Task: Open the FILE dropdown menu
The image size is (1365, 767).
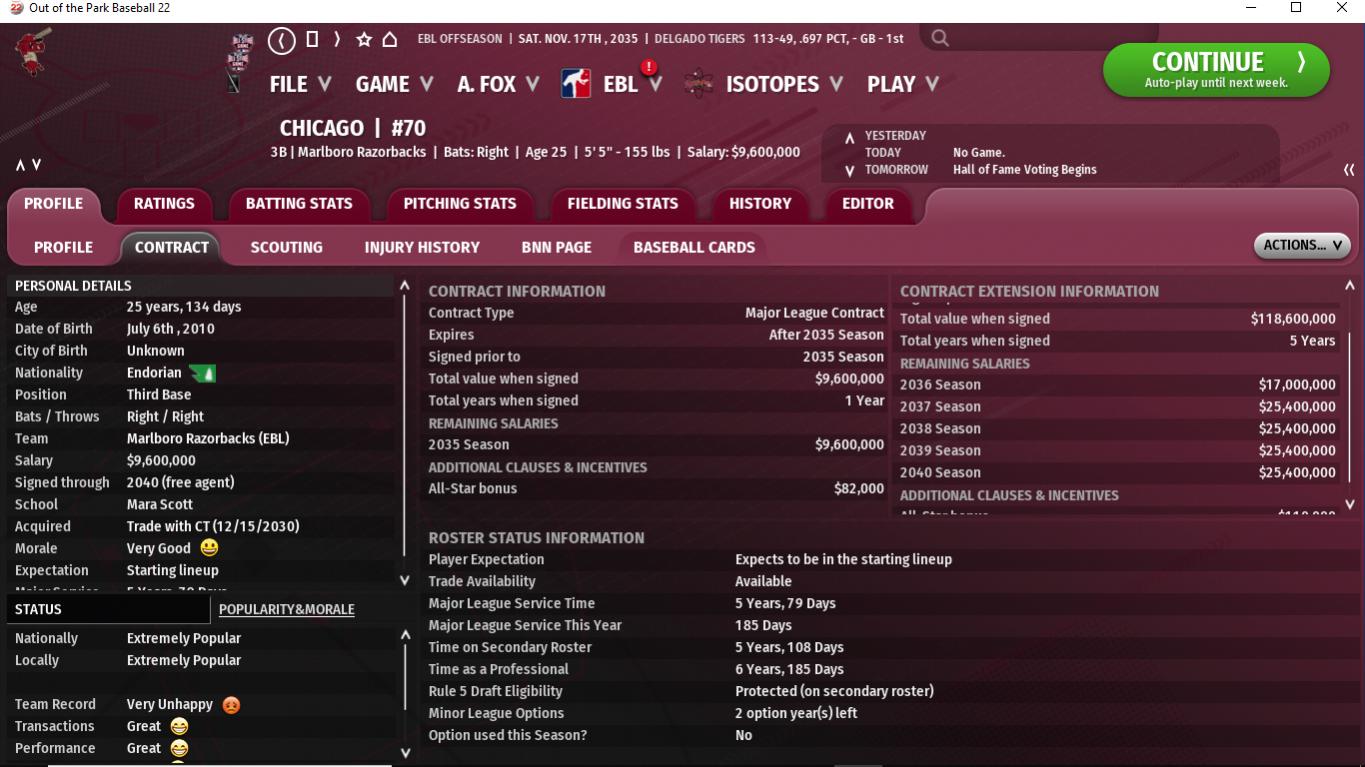Action: (299, 84)
